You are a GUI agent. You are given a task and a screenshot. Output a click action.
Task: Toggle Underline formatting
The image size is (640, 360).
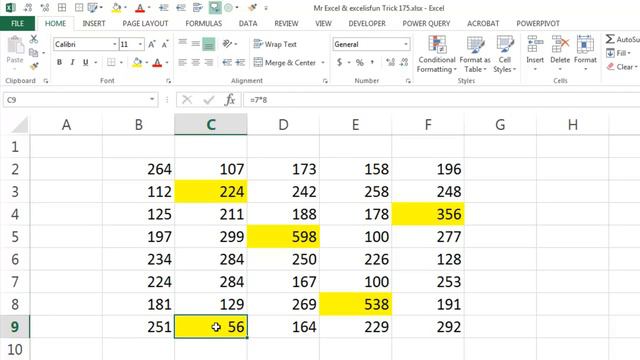(x=85, y=62)
